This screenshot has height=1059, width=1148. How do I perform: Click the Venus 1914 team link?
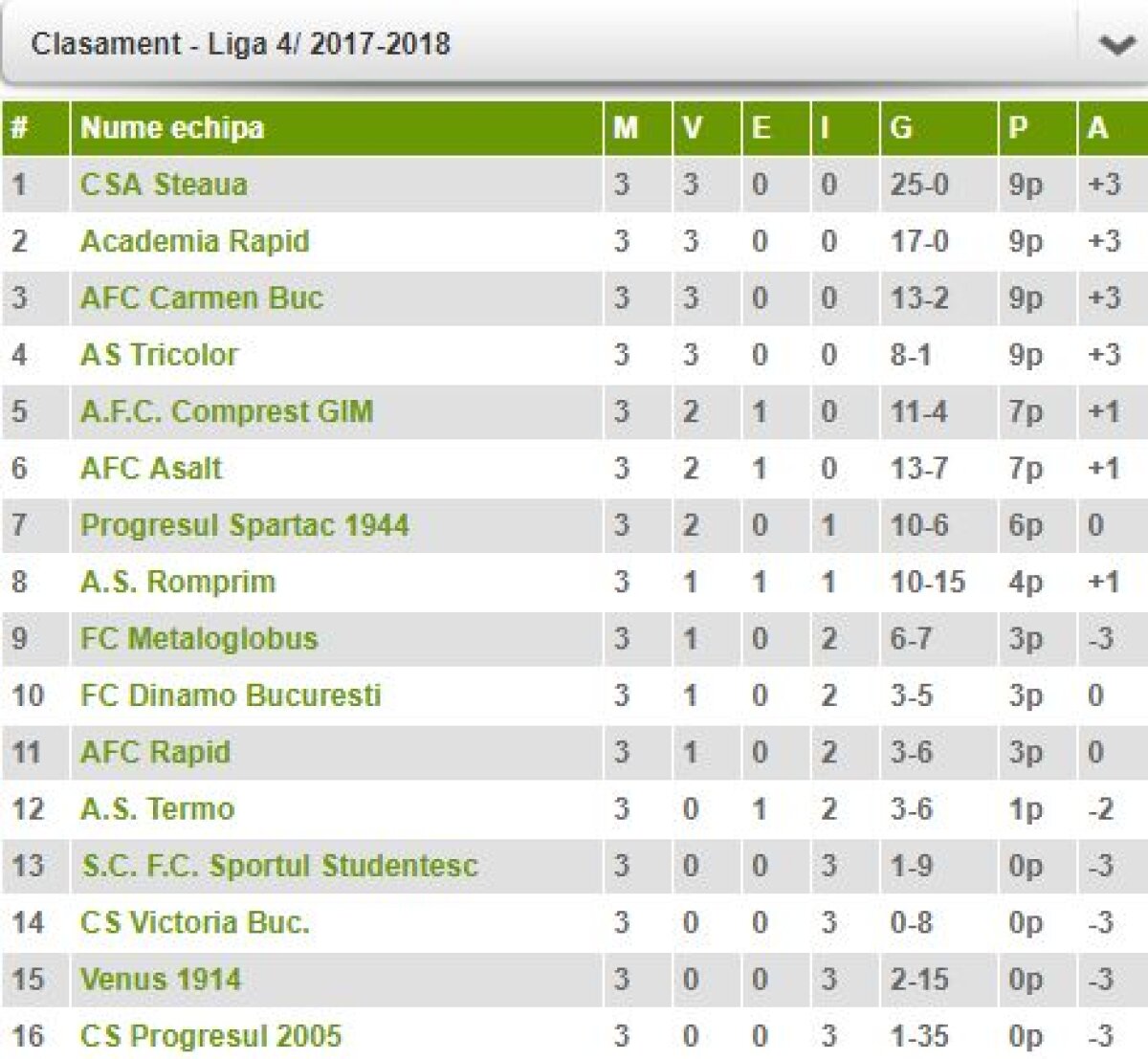tap(161, 980)
